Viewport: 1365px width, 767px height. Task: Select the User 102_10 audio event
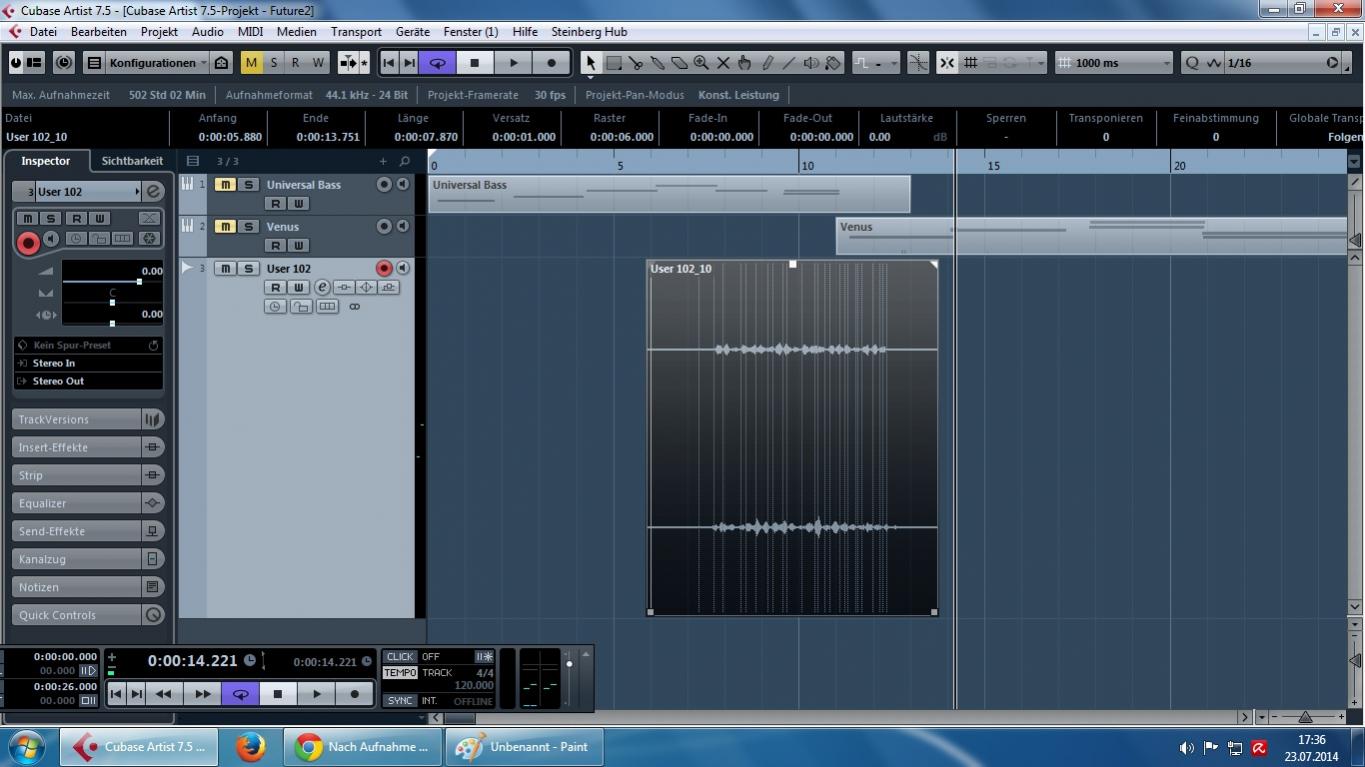[792, 437]
